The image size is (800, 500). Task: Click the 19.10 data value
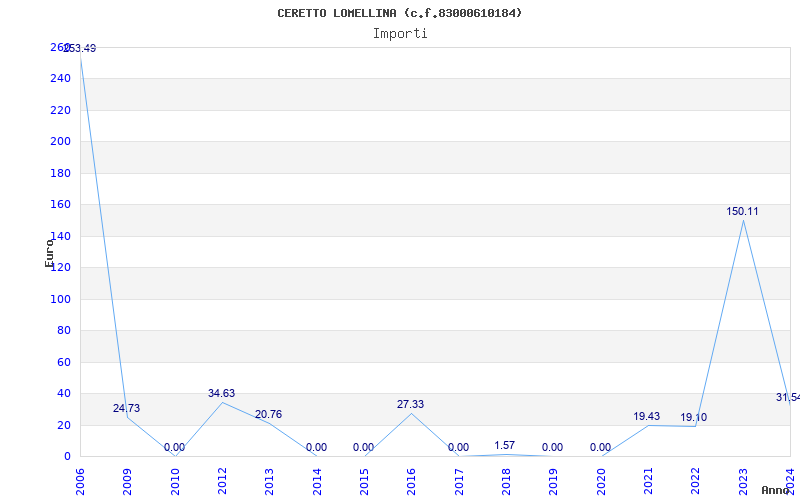694,418
